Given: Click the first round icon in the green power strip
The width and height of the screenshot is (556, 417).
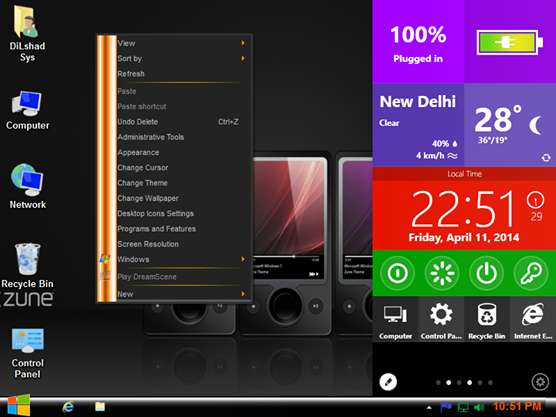Looking at the screenshot, I should (x=397, y=273).
